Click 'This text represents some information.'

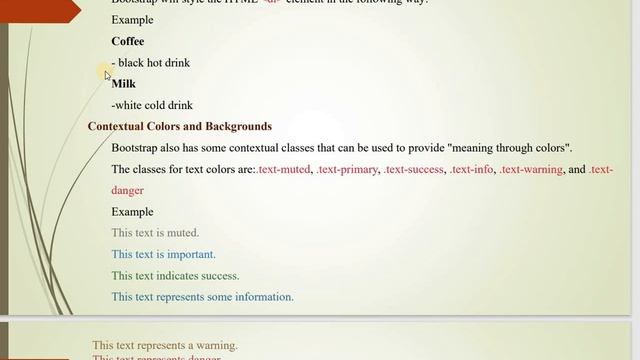[202, 297]
